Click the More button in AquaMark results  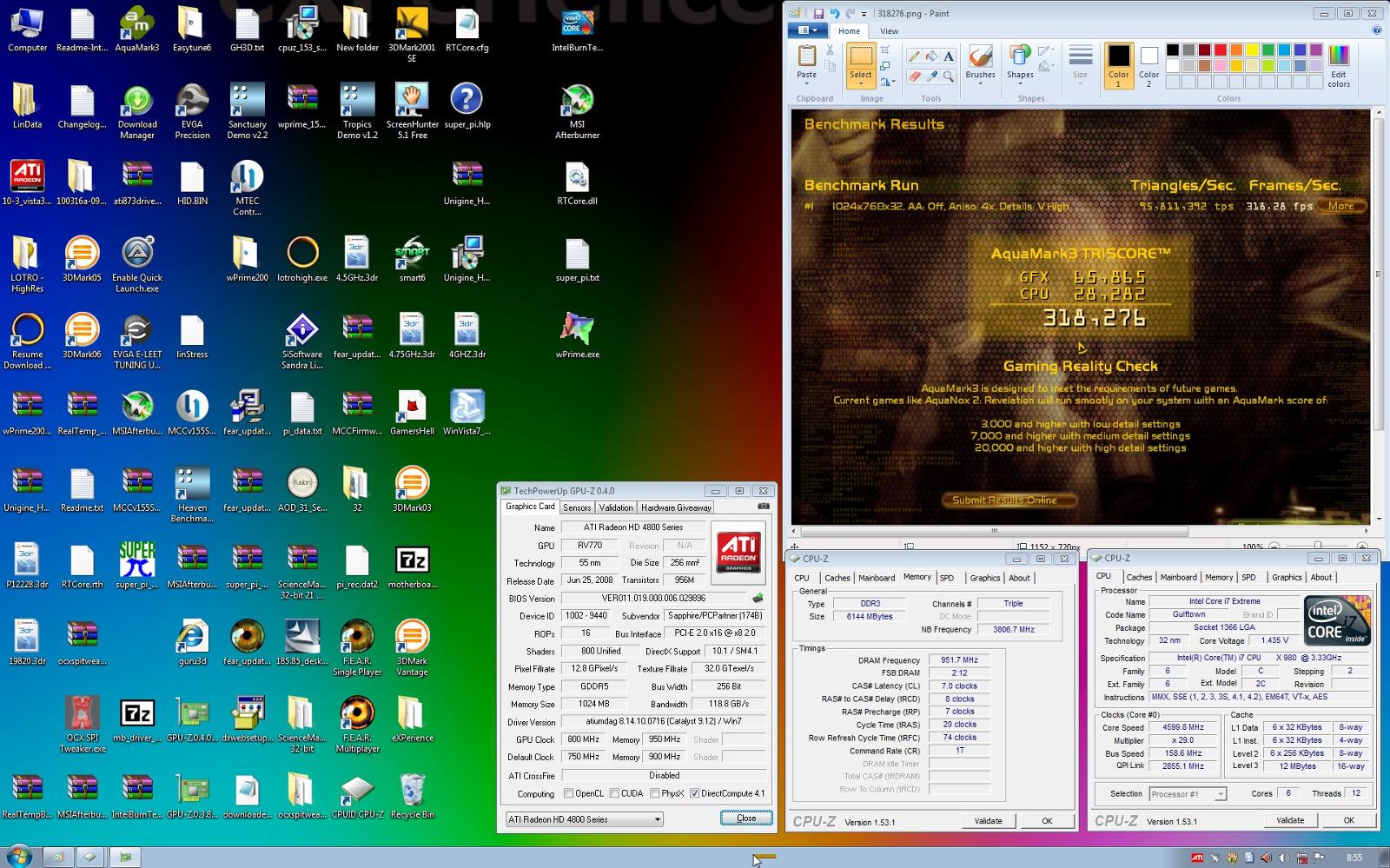(x=1341, y=206)
